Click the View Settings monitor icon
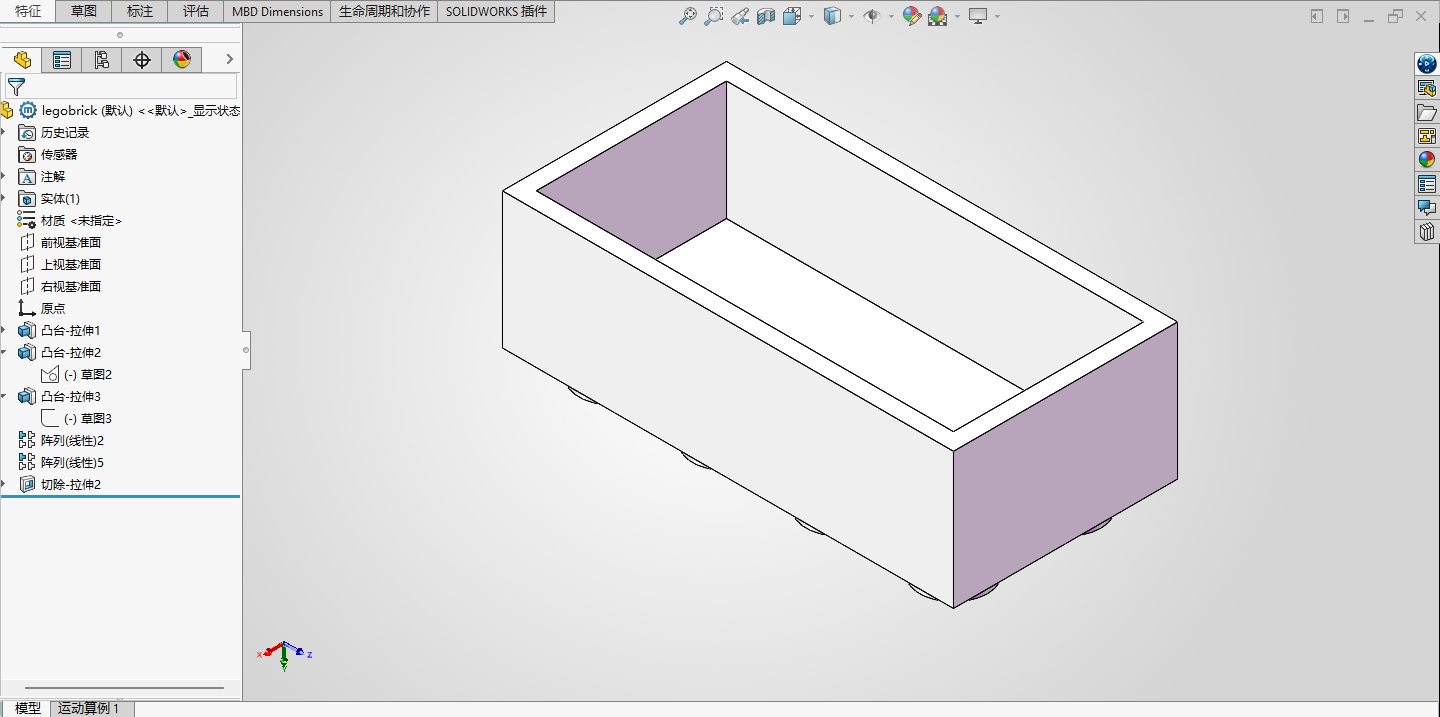The height and width of the screenshot is (717, 1440). point(978,16)
